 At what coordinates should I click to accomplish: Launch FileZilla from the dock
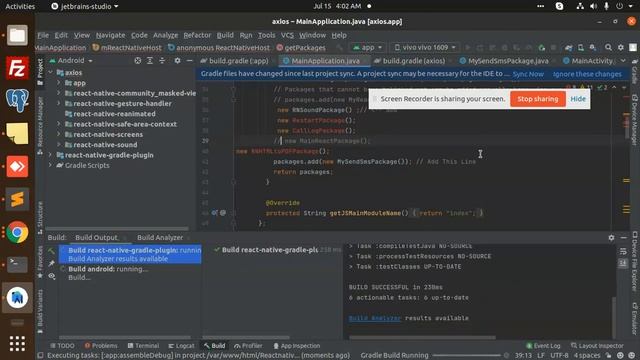[x=17, y=68]
